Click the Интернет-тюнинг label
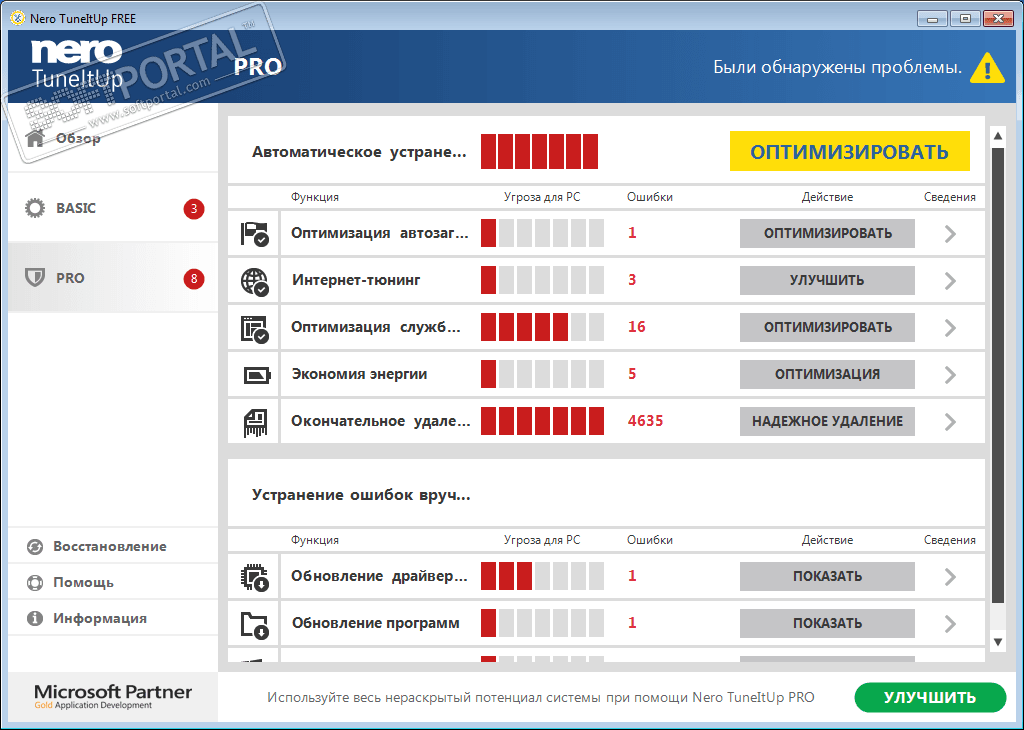The image size is (1024, 730). 356,280
